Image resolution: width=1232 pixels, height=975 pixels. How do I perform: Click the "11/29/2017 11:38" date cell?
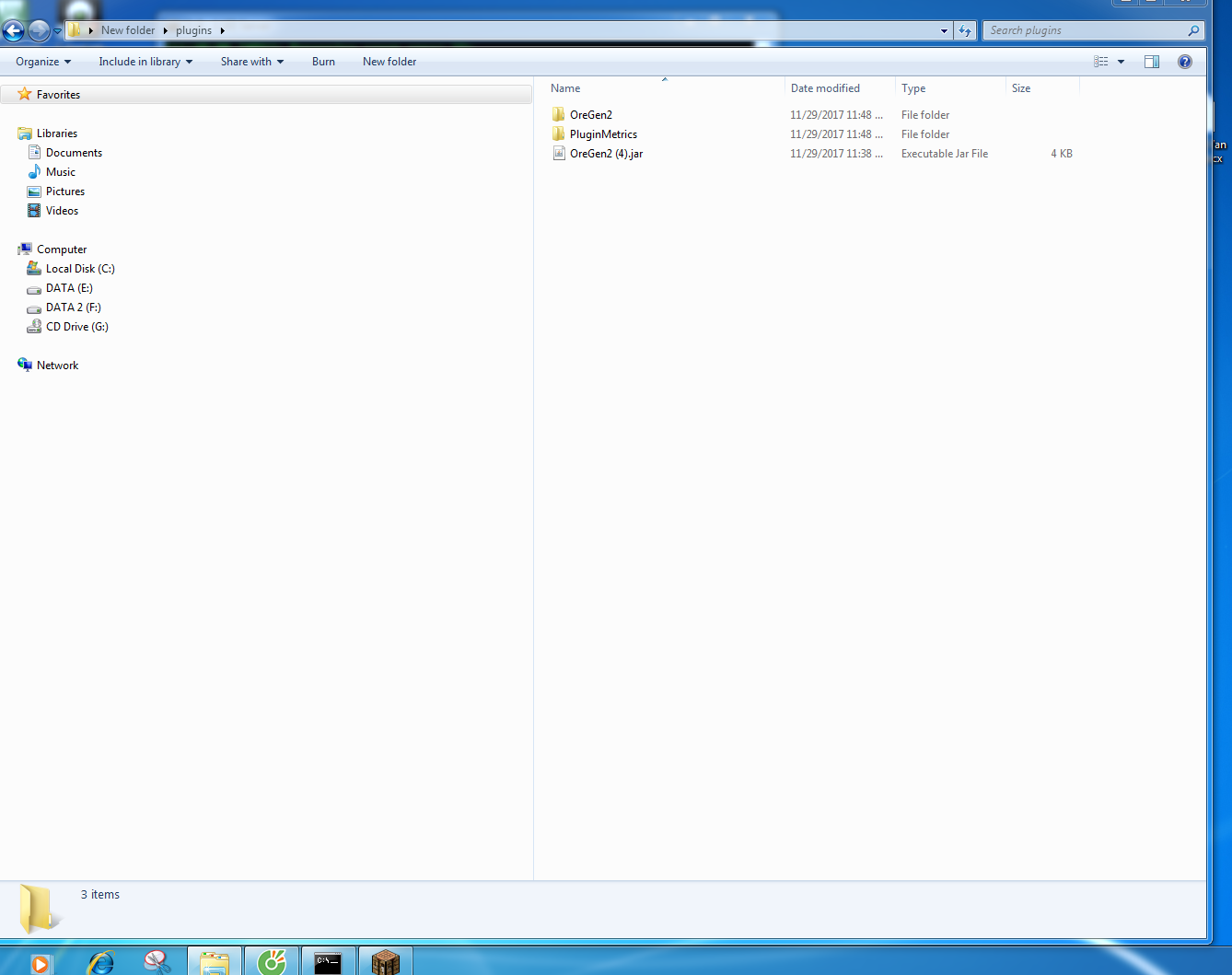836,154
